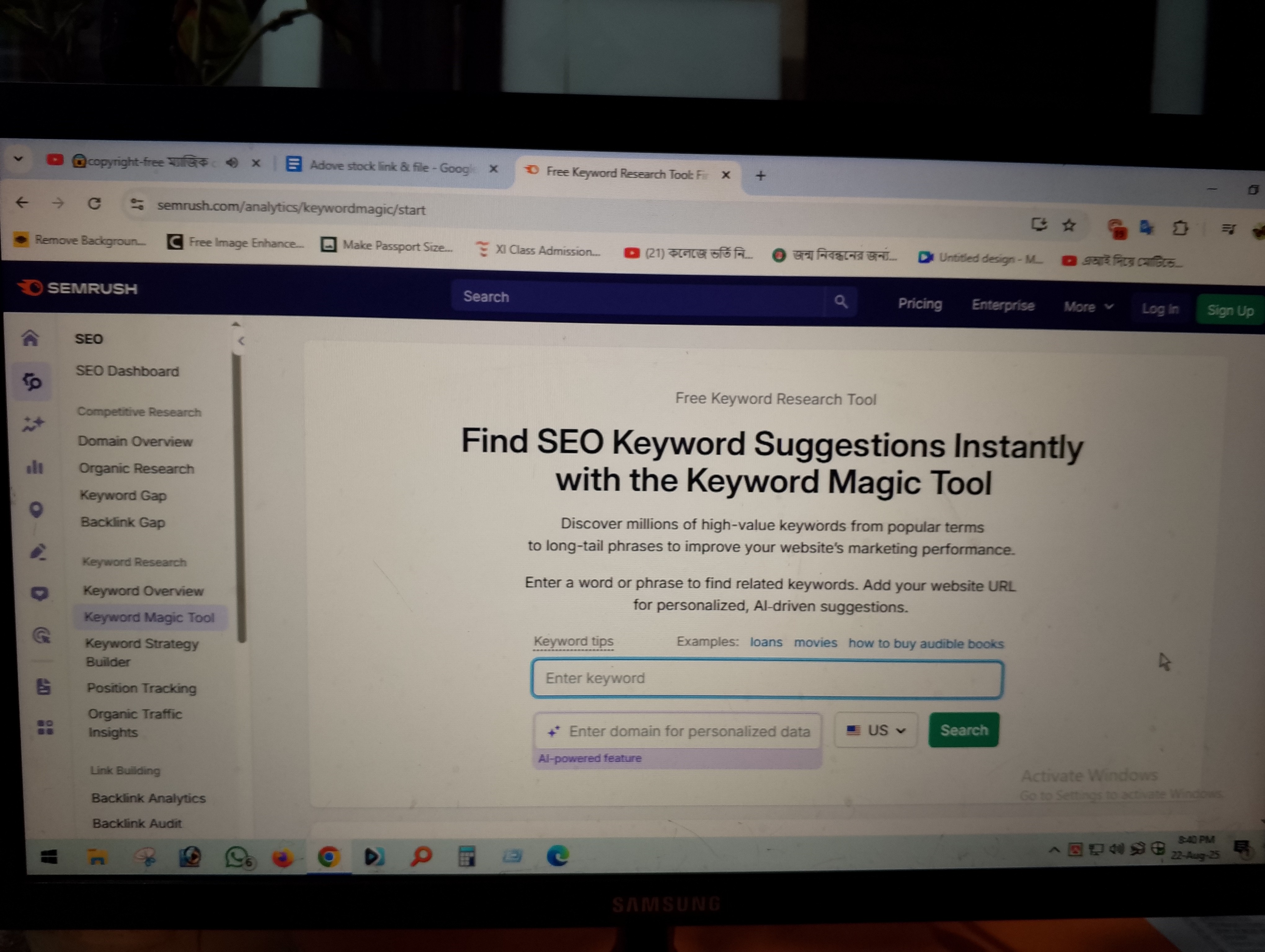Select the SEO toolkit sidebar icon
The image size is (1265, 952).
click(32, 381)
